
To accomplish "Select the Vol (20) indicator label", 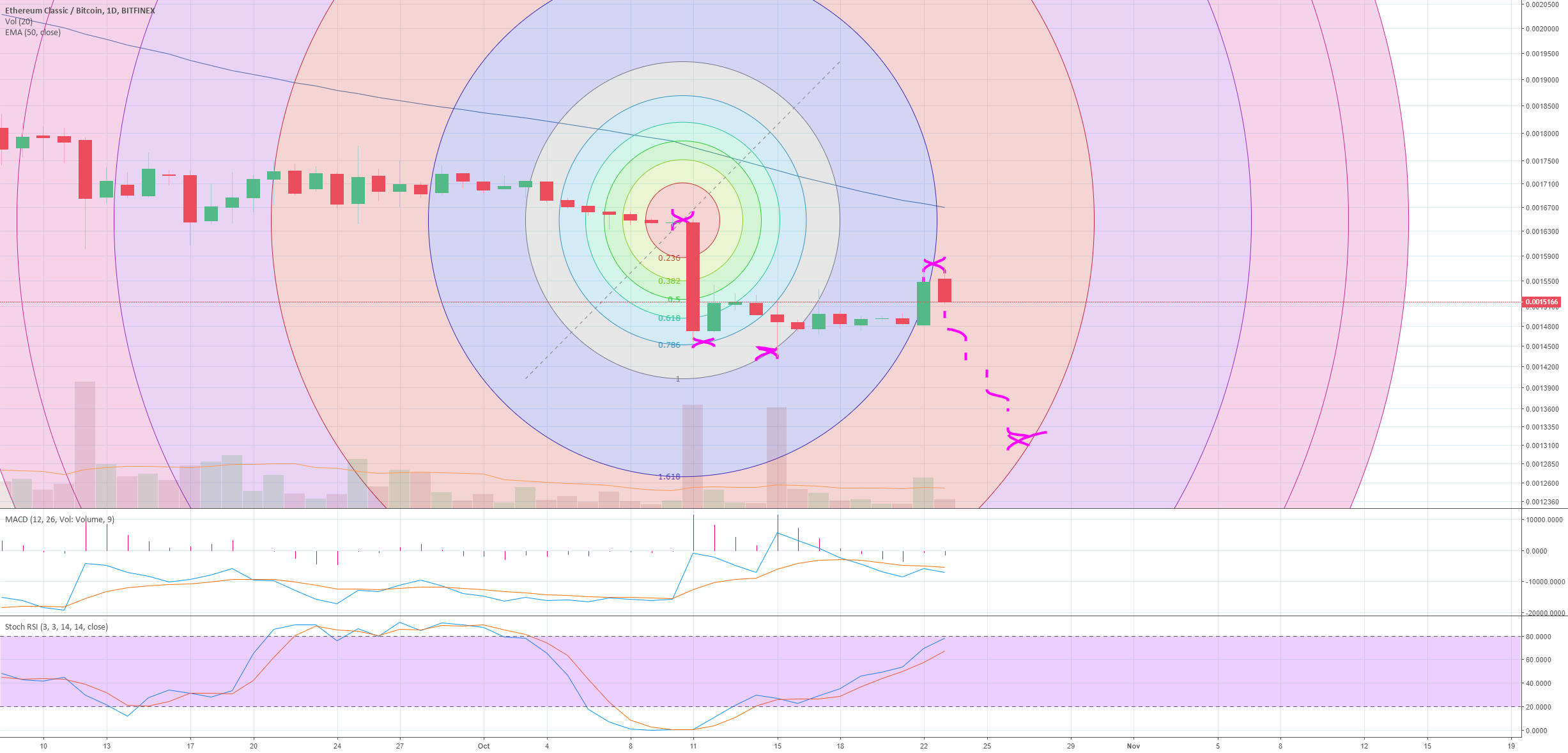I will click(19, 21).
